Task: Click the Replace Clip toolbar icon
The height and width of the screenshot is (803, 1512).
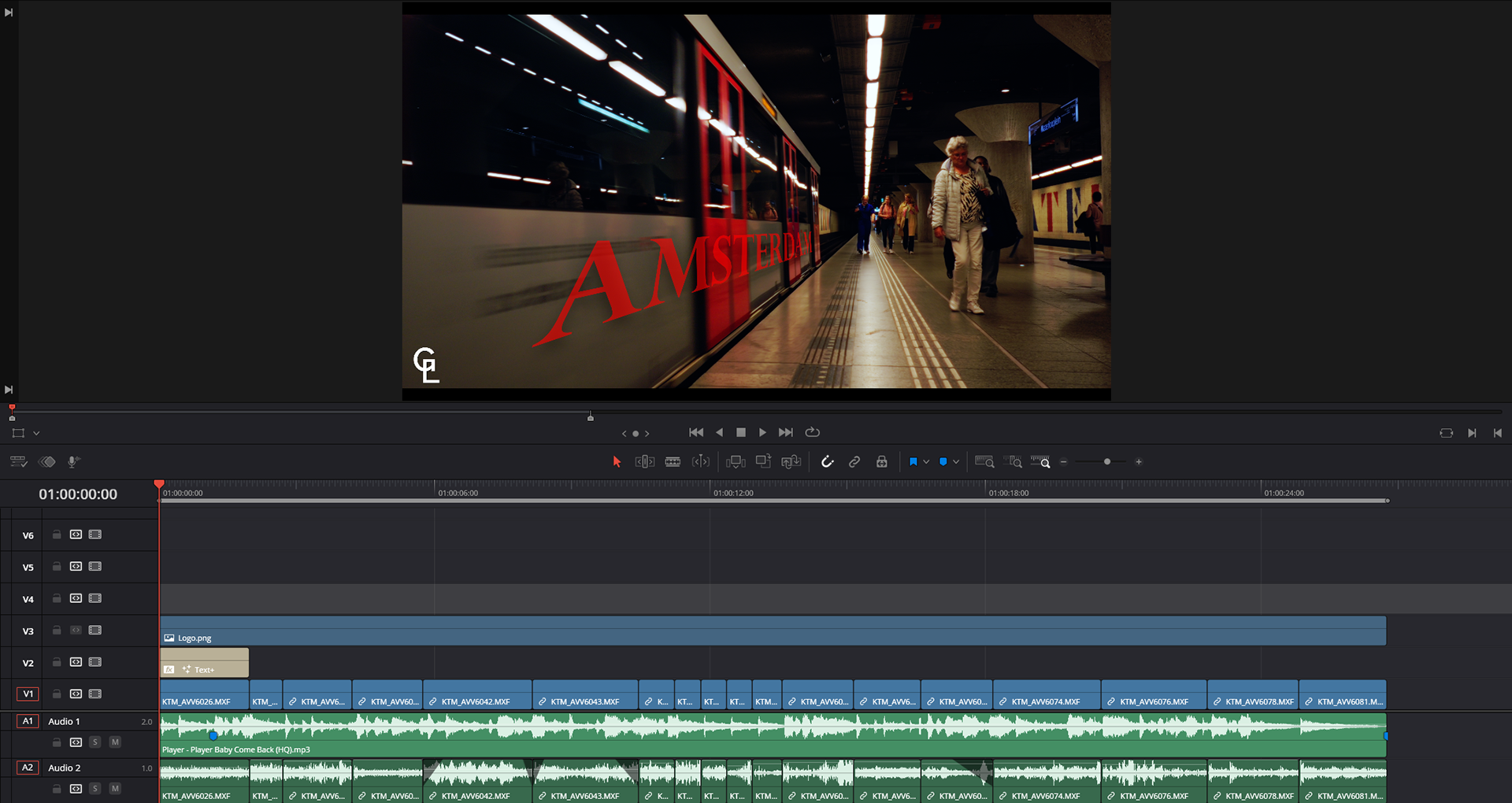Action: pyautogui.click(x=791, y=462)
